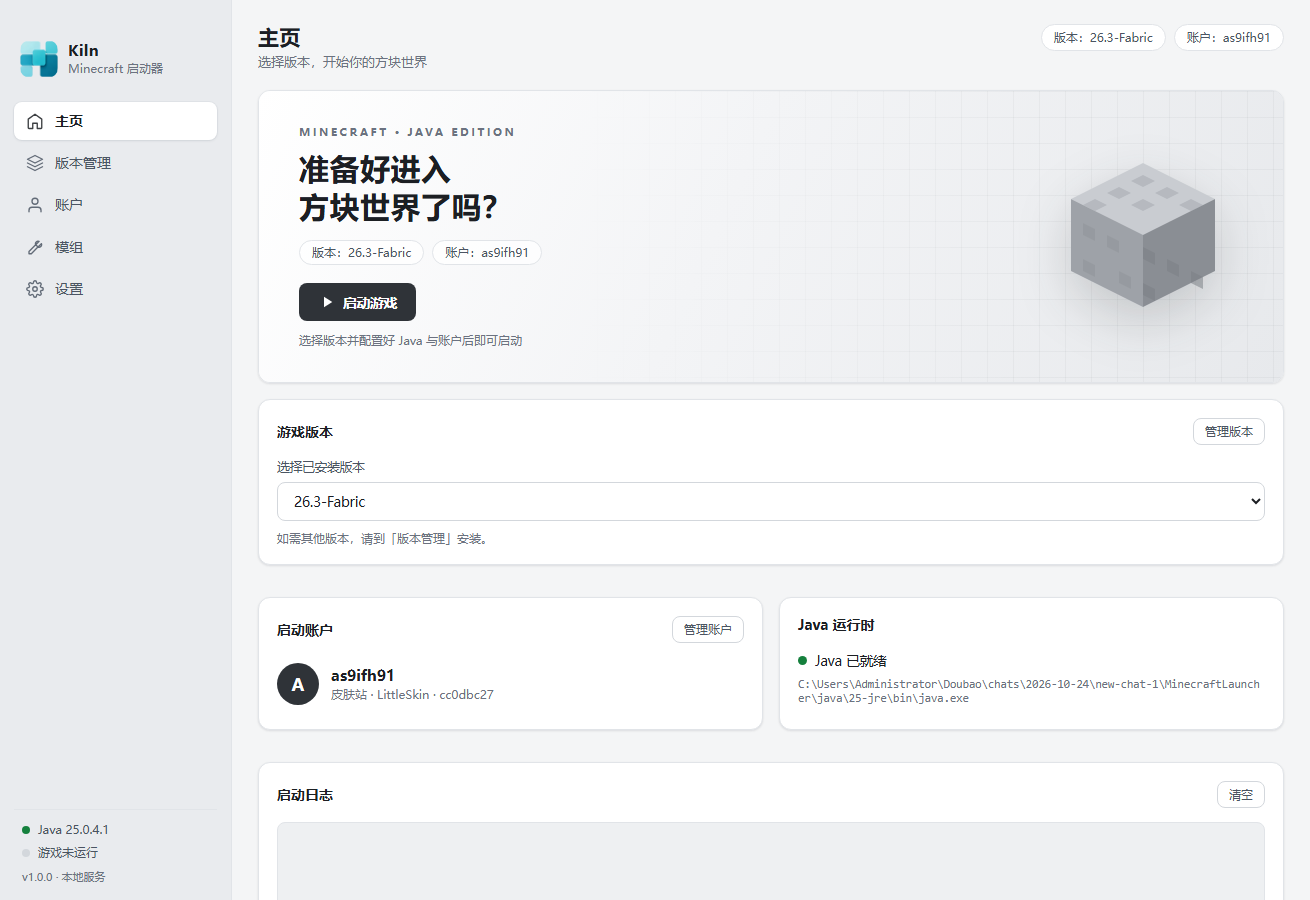Click the 如需其他版本 hint text

(385, 539)
